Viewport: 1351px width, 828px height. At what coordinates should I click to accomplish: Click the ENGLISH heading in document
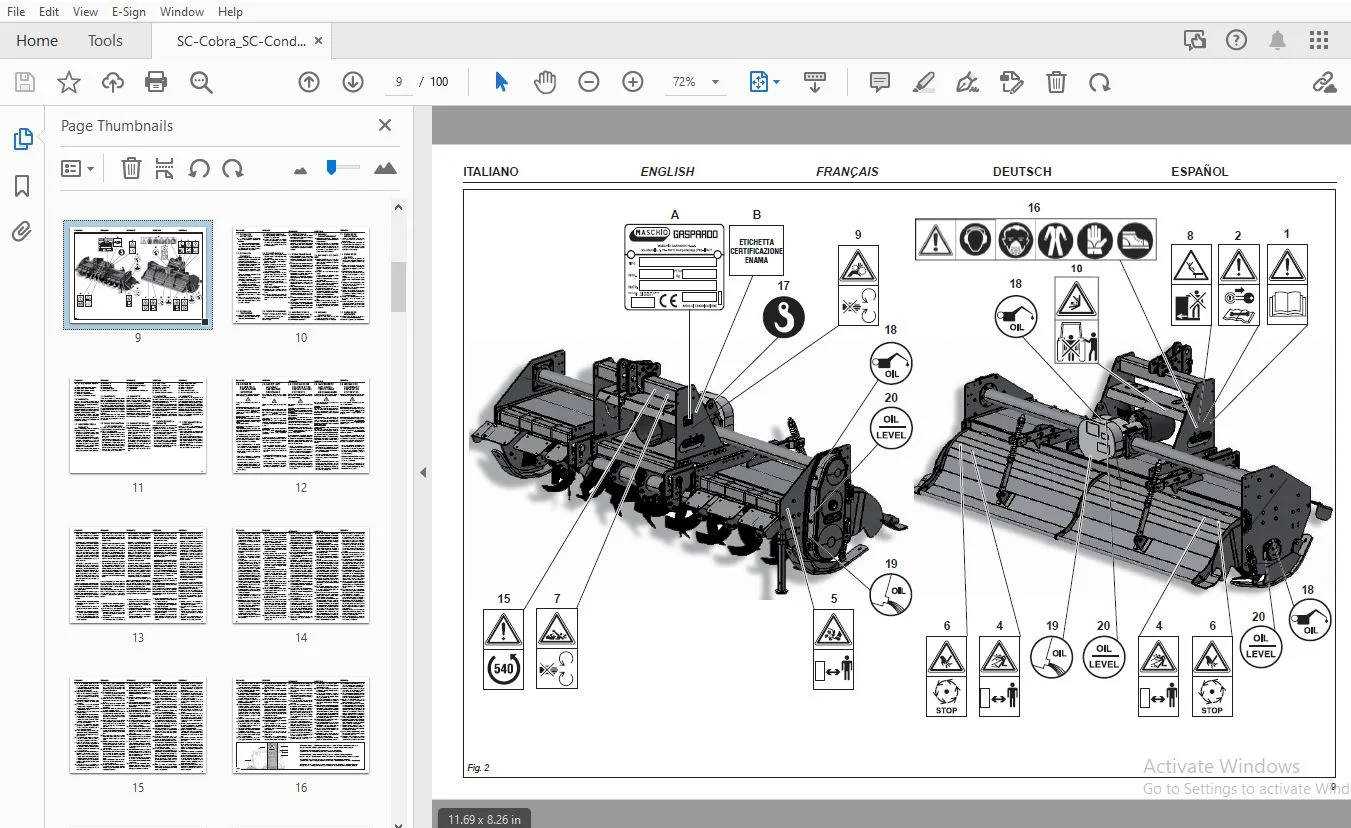(667, 171)
